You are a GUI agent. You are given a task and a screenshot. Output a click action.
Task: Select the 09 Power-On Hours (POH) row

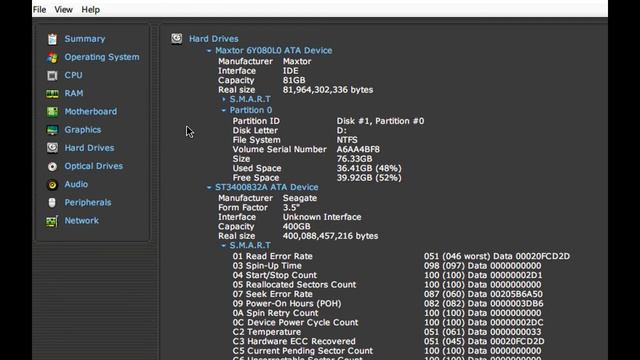point(388,304)
